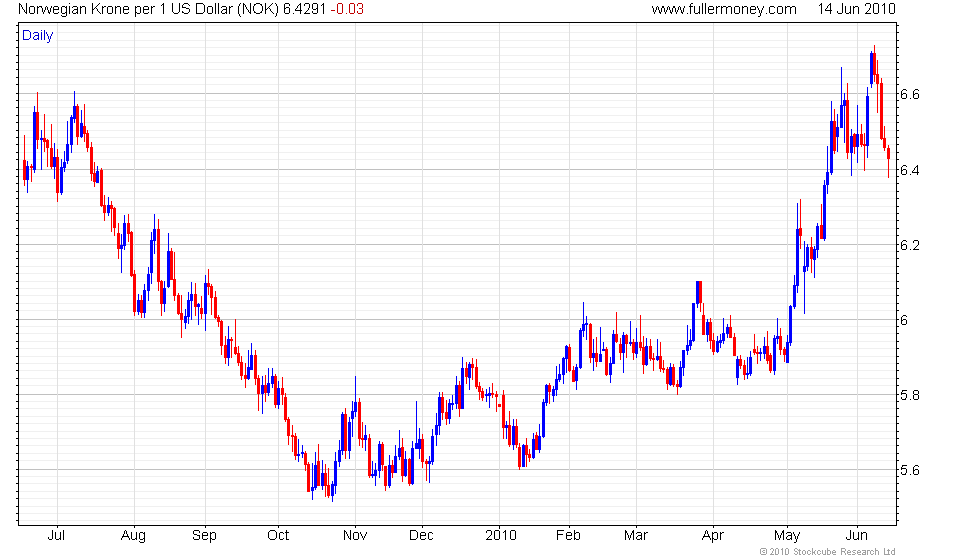The width and height of the screenshot is (980, 560).
Task: Click the blue Daily interval label
Action: point(38,36)
